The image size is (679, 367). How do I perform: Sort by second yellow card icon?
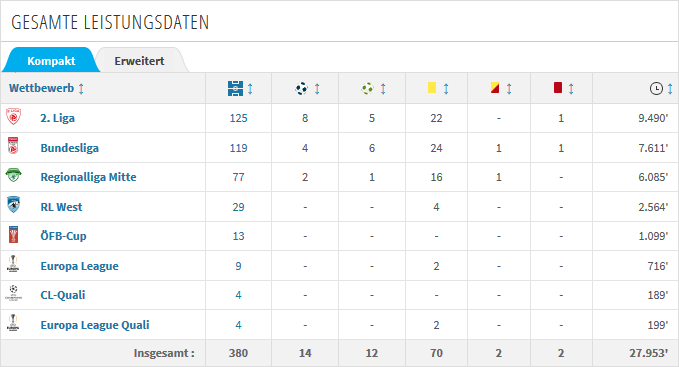(x=495, y=88)
